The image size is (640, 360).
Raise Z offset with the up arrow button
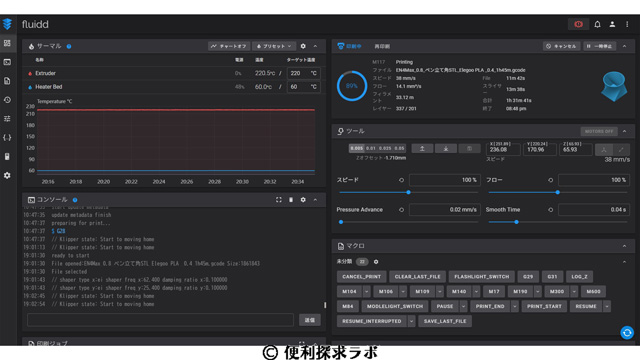click(x=422, y=149)
